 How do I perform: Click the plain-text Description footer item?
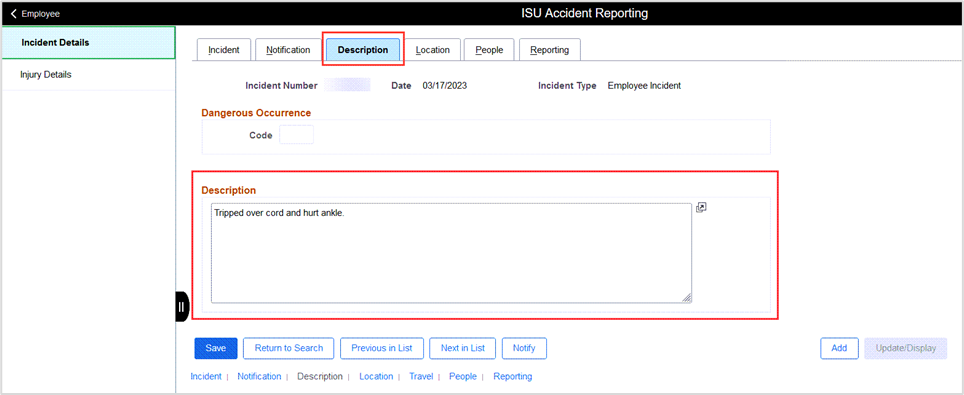[320, 376]
